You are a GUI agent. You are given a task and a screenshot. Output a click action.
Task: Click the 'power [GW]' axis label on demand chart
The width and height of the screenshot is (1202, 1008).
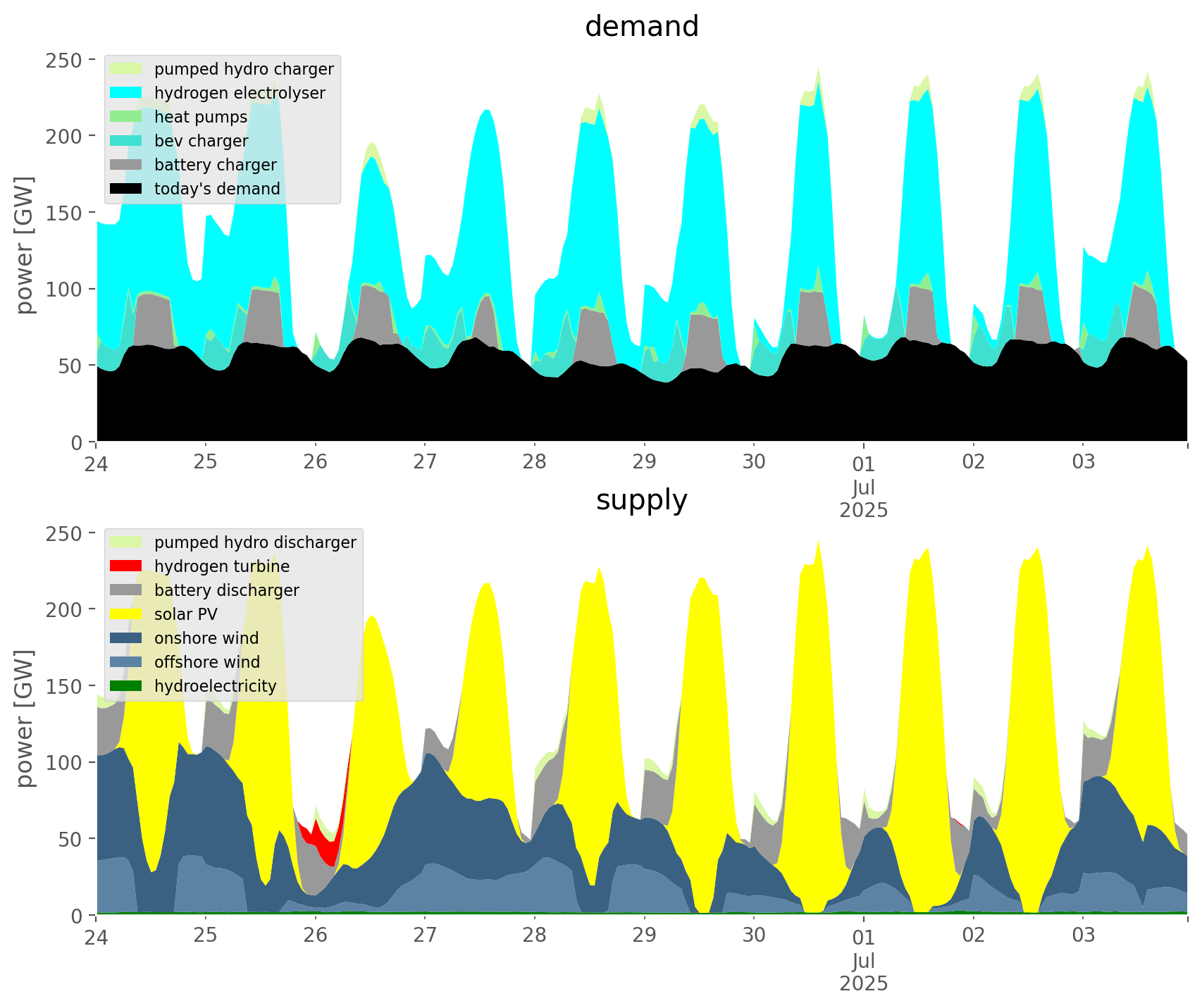click(25, 245)
